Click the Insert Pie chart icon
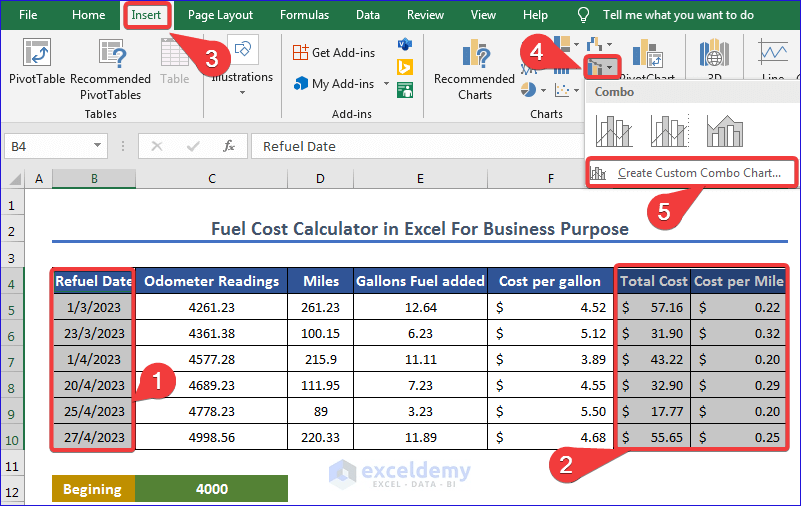 coord(528,90)
